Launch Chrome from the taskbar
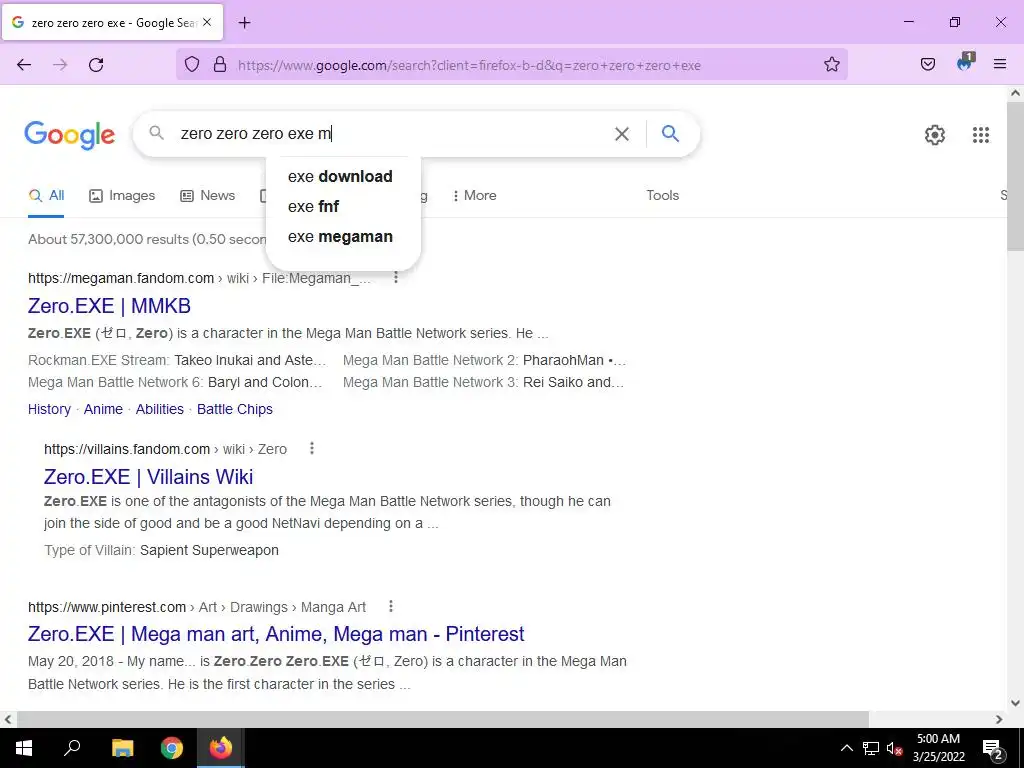 tap(172, 748)
